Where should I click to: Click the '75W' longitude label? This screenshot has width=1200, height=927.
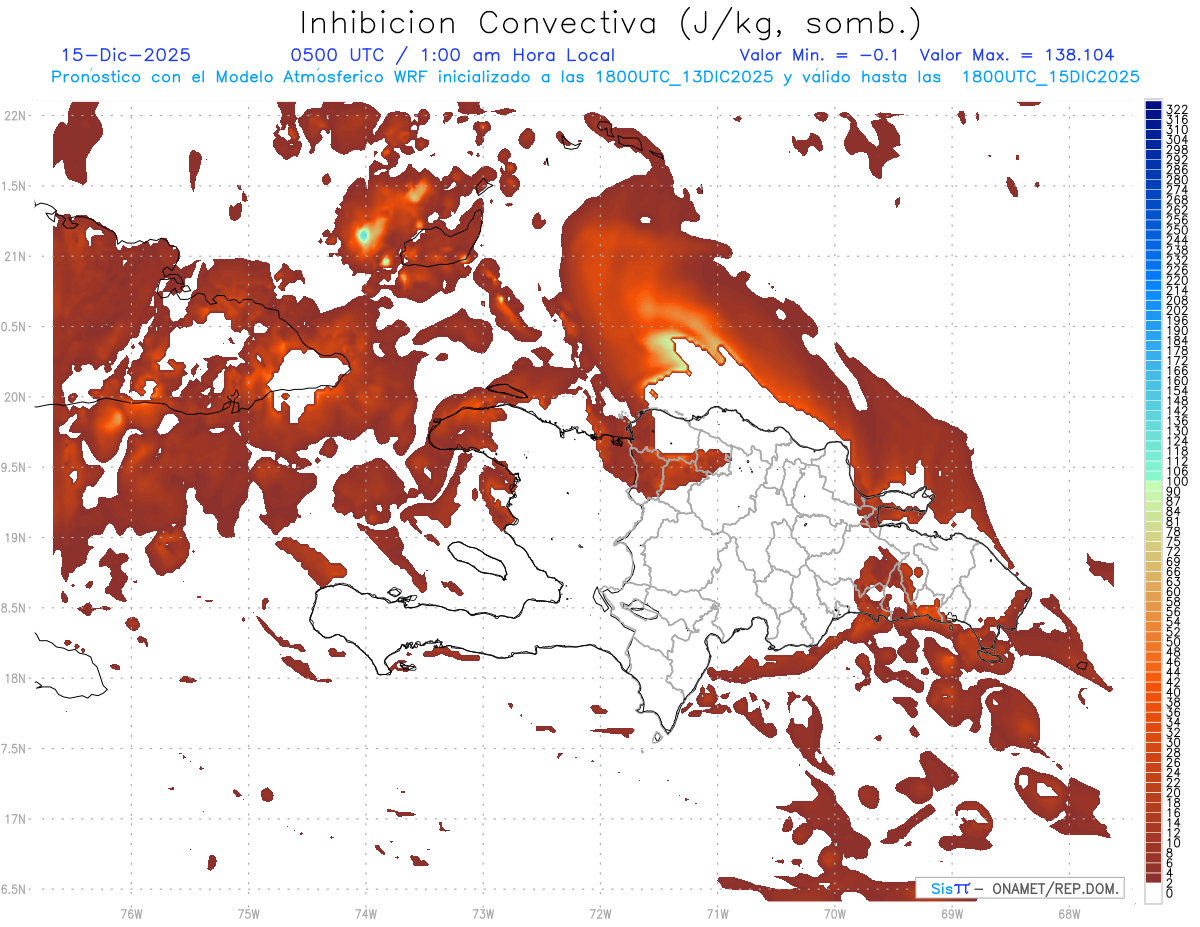[248, 913]
